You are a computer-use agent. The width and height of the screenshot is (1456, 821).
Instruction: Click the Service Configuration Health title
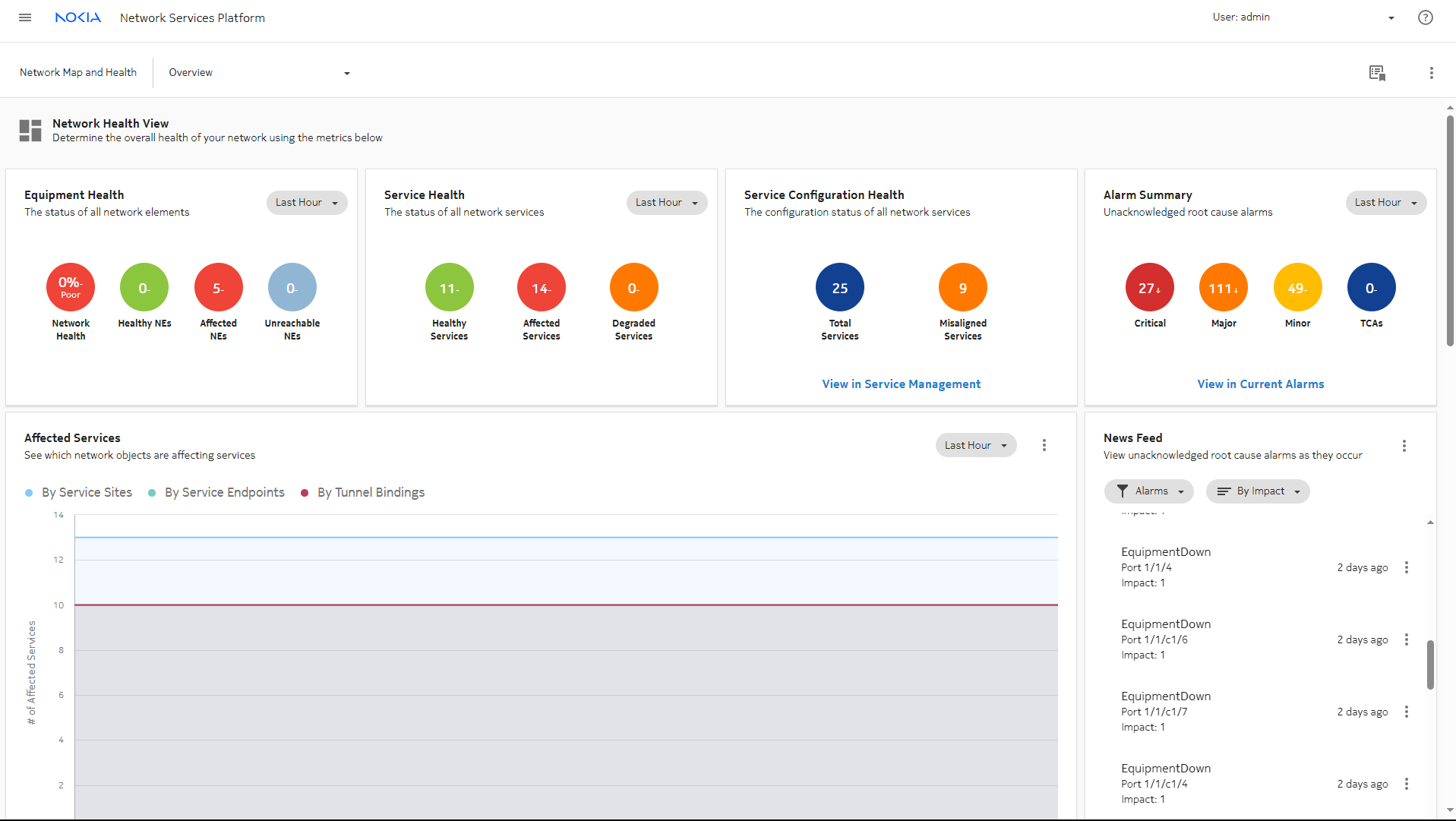[x=824, y=195]
